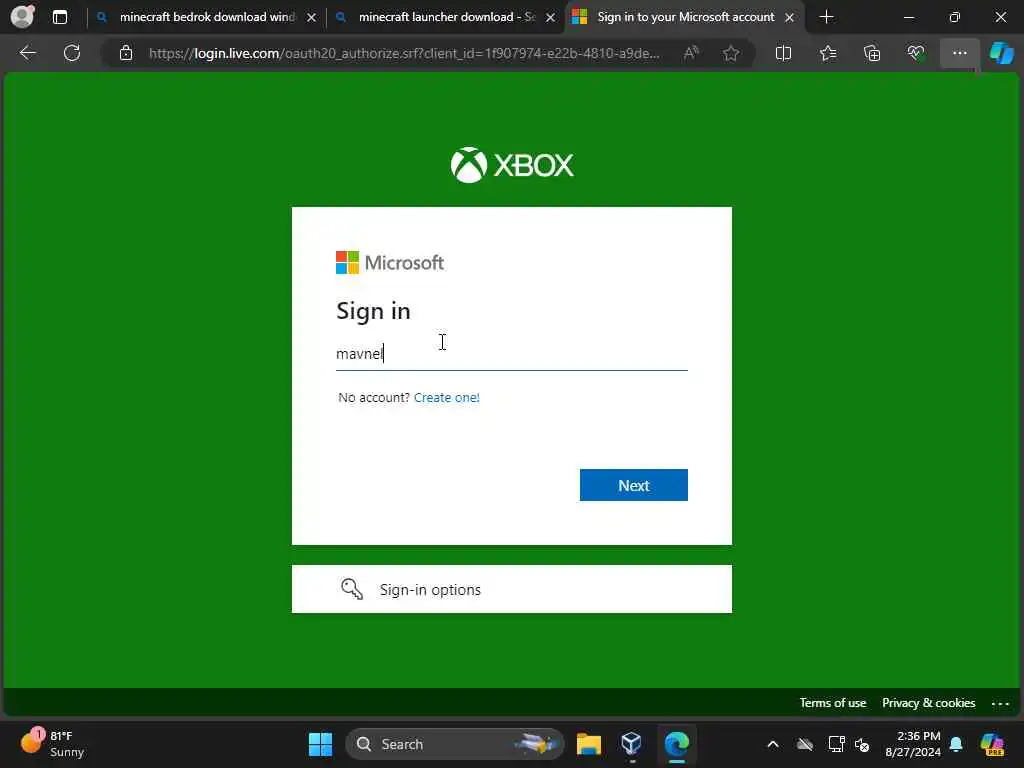The image size is (1024, 768).
Task: Open Terms of use link
Action: (x=833, y=703)
